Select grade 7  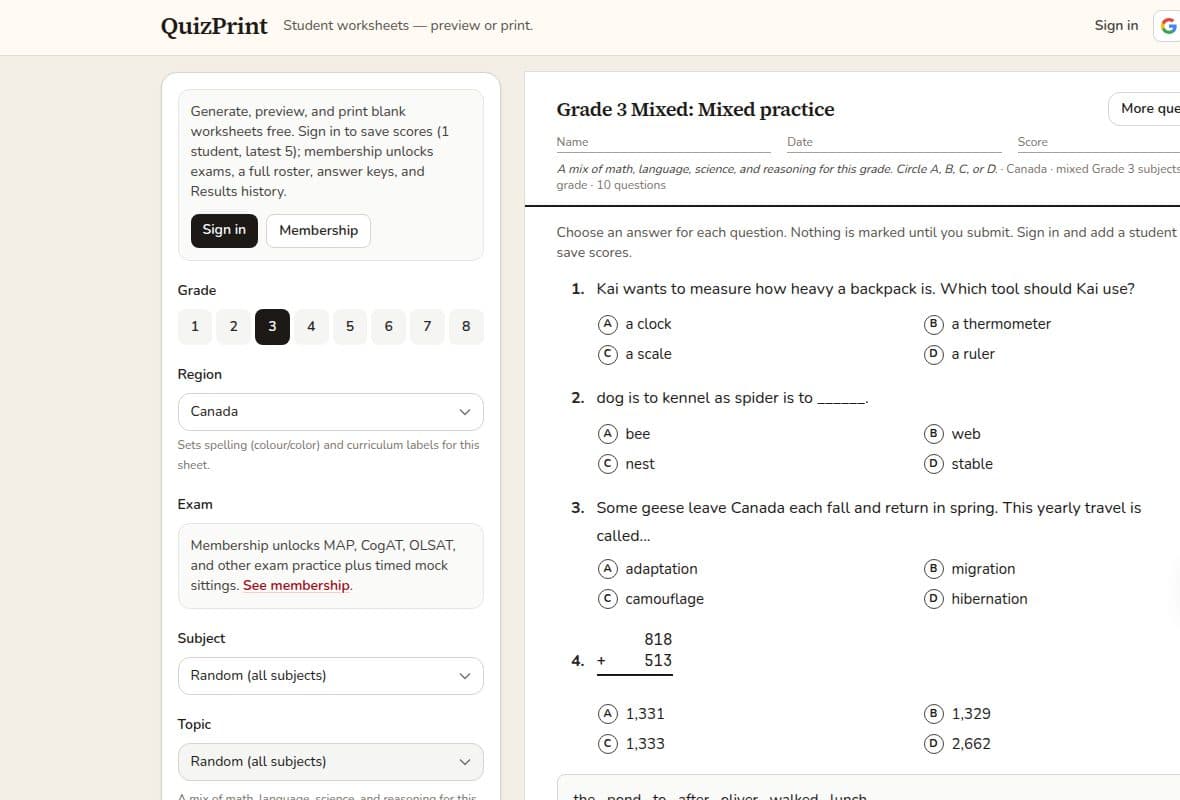click(427, 327)
